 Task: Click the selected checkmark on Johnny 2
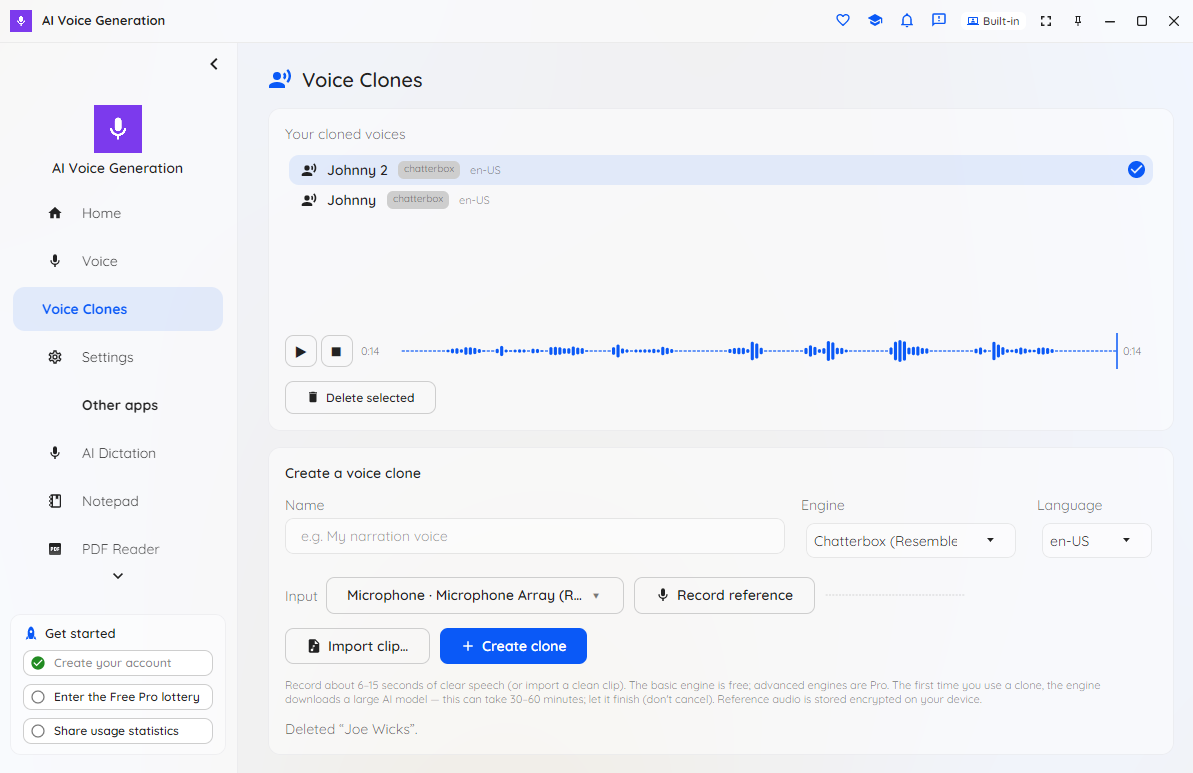click(x=1136, y=170)
